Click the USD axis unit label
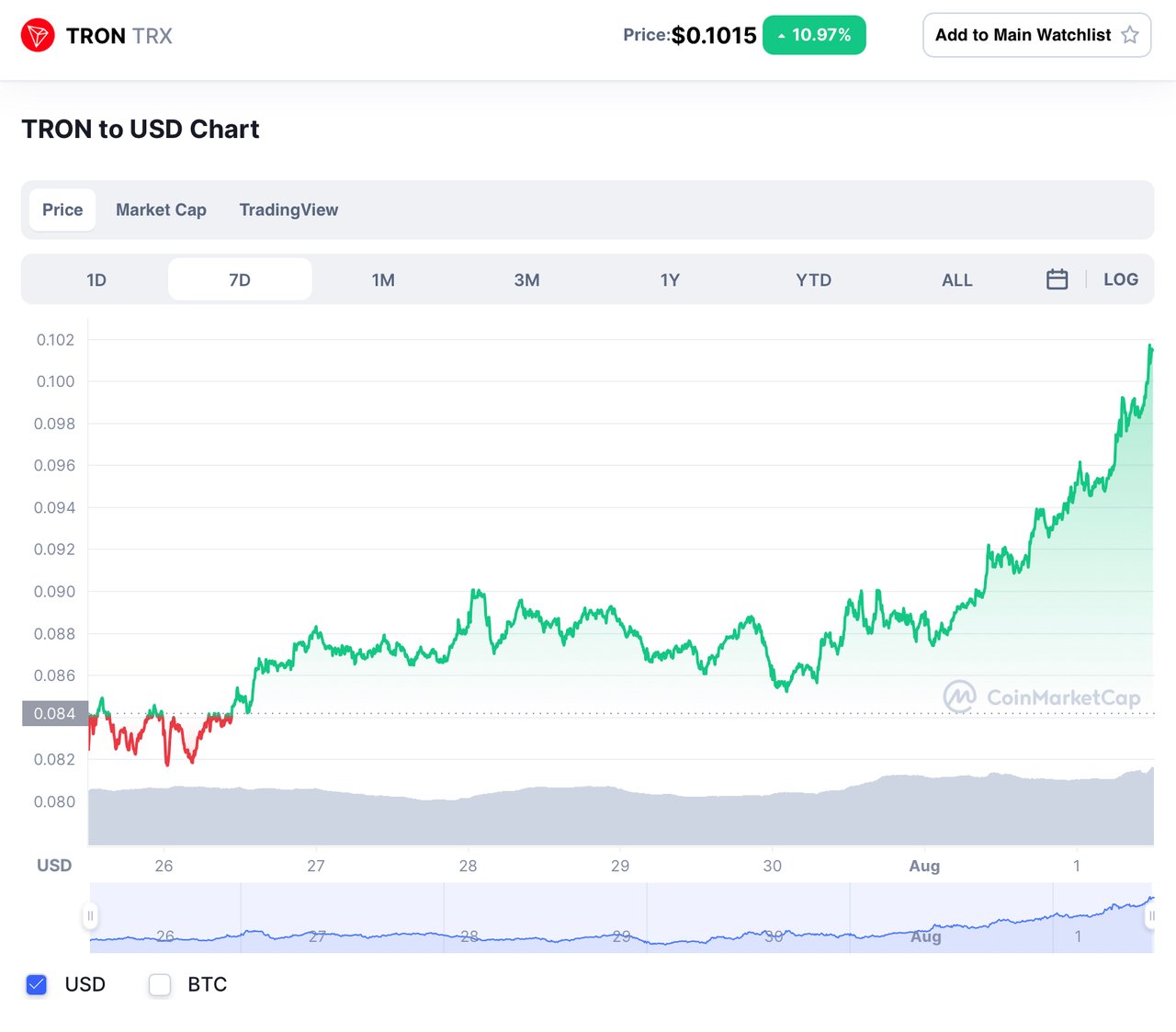This screenshot has width=1176, height=1032. (x=54, y=866)
